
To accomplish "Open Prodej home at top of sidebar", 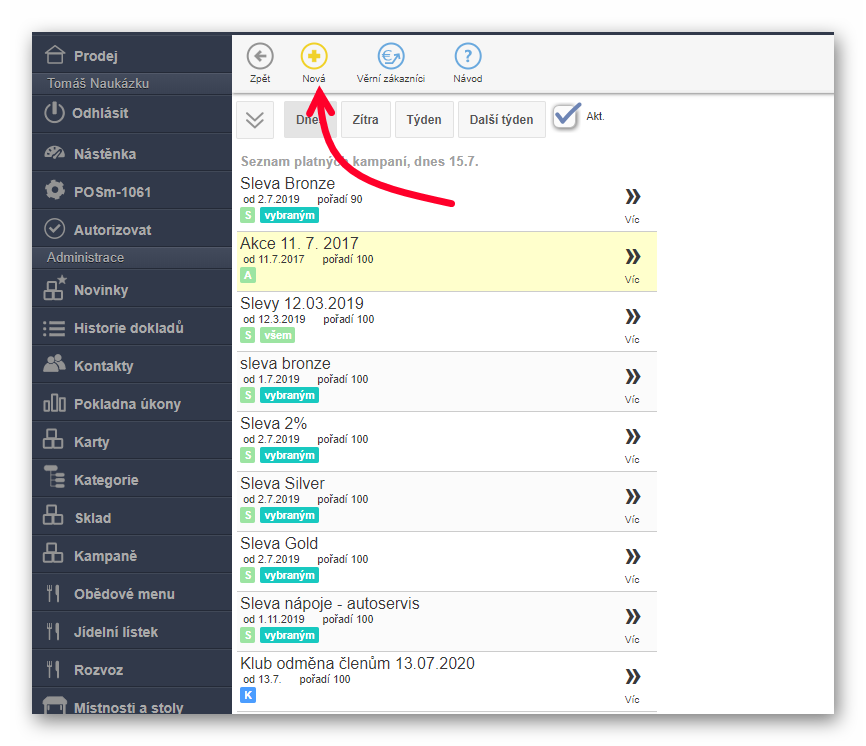I will coord(95,56).
